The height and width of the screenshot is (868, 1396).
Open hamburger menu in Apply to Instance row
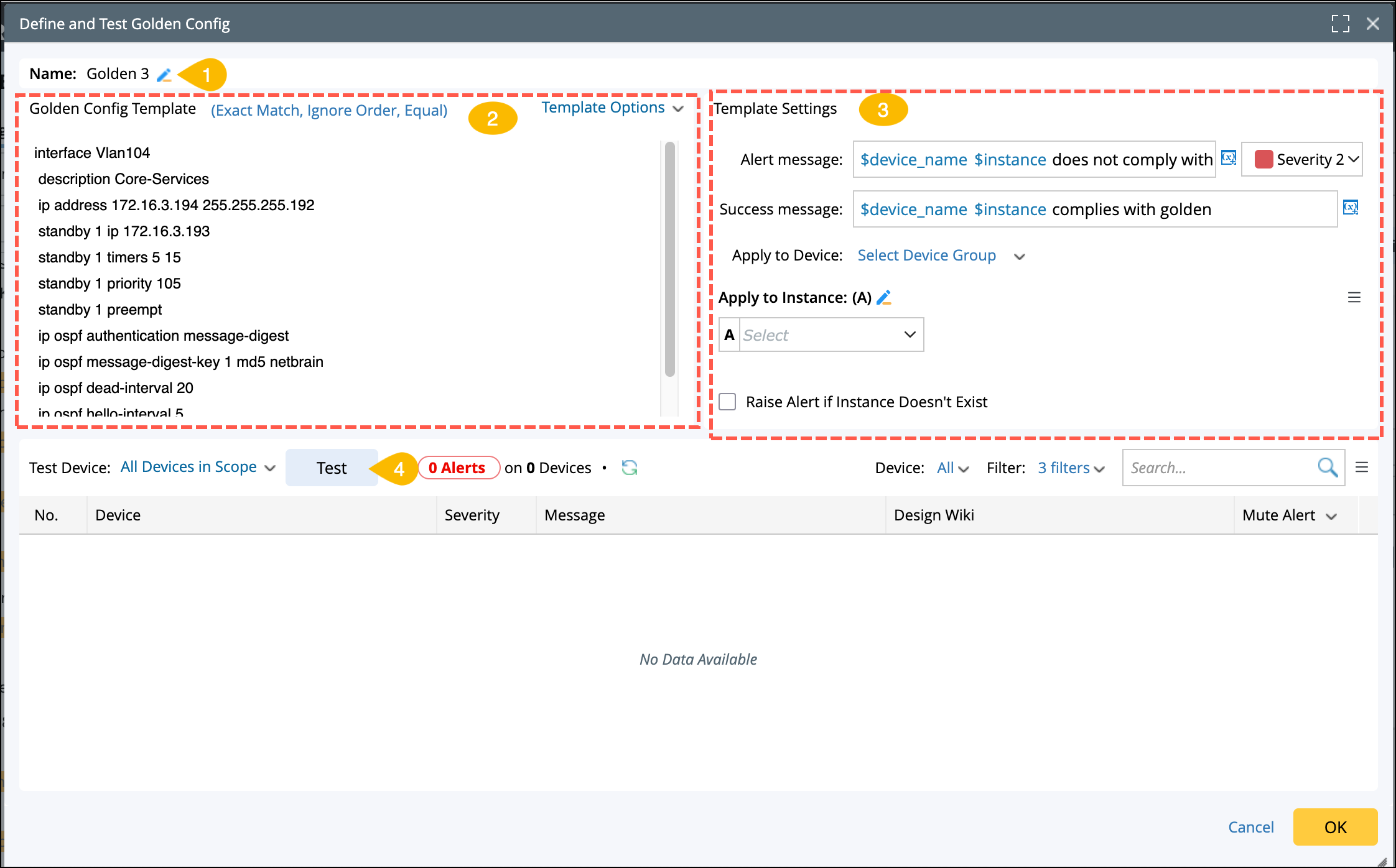[x=1354, y=298]
